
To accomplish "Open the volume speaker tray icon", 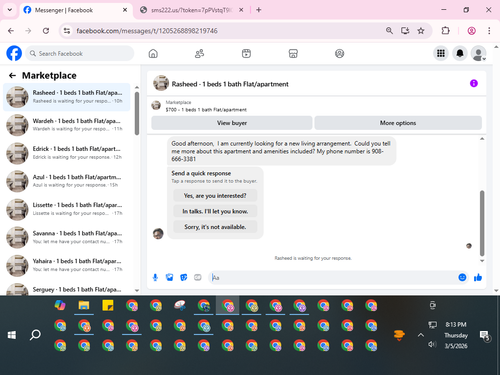I will coord(432,344).
